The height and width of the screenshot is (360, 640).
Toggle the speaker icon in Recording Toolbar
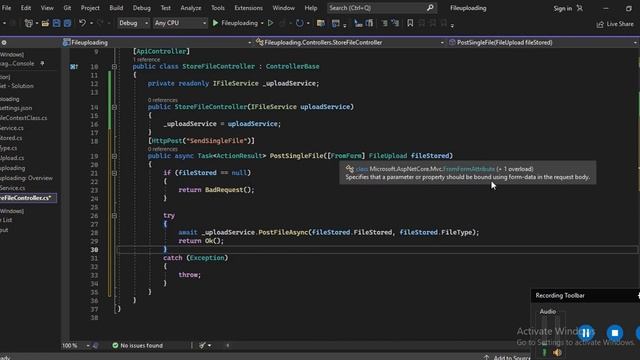tap(557, 352)
